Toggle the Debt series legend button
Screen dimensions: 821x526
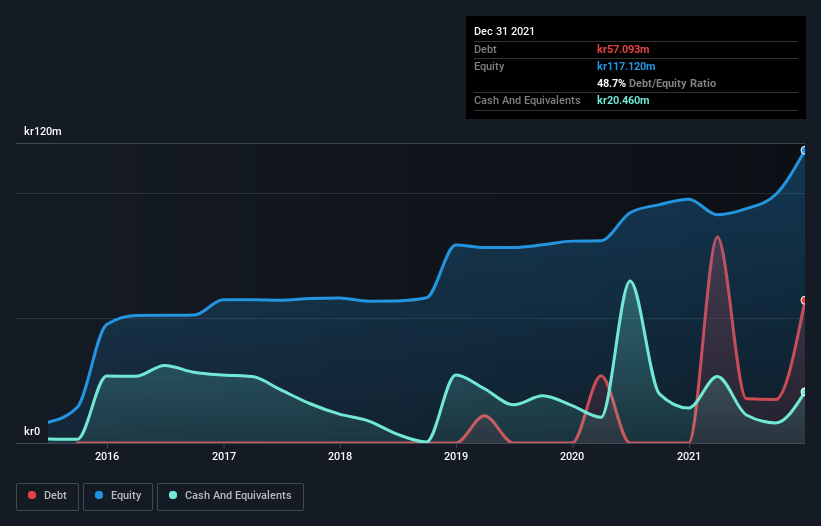click(48, 496)
